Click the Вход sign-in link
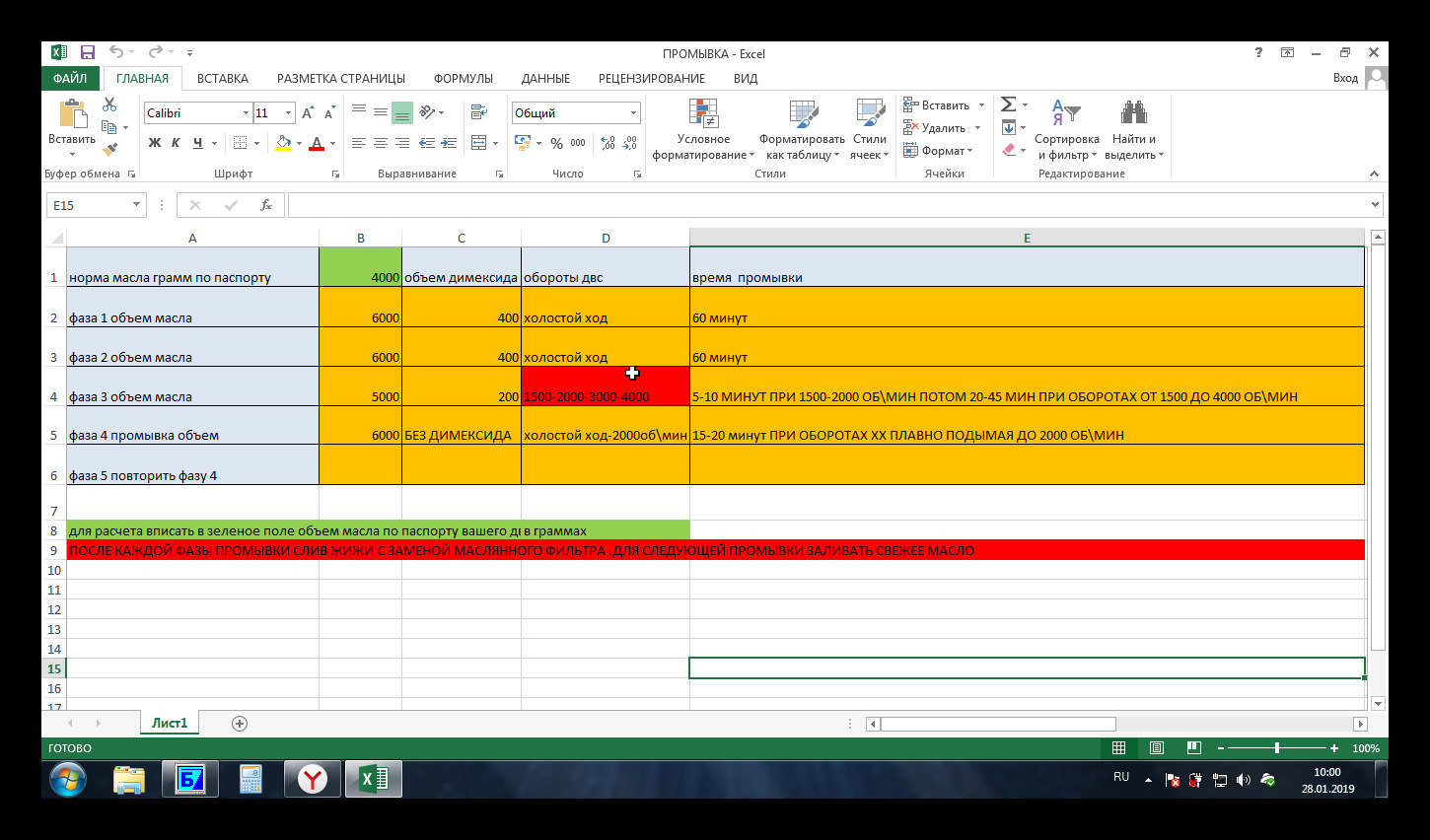Image resolution: width=1430 pixels, height=840 pixels. [x=1345, y=79]
